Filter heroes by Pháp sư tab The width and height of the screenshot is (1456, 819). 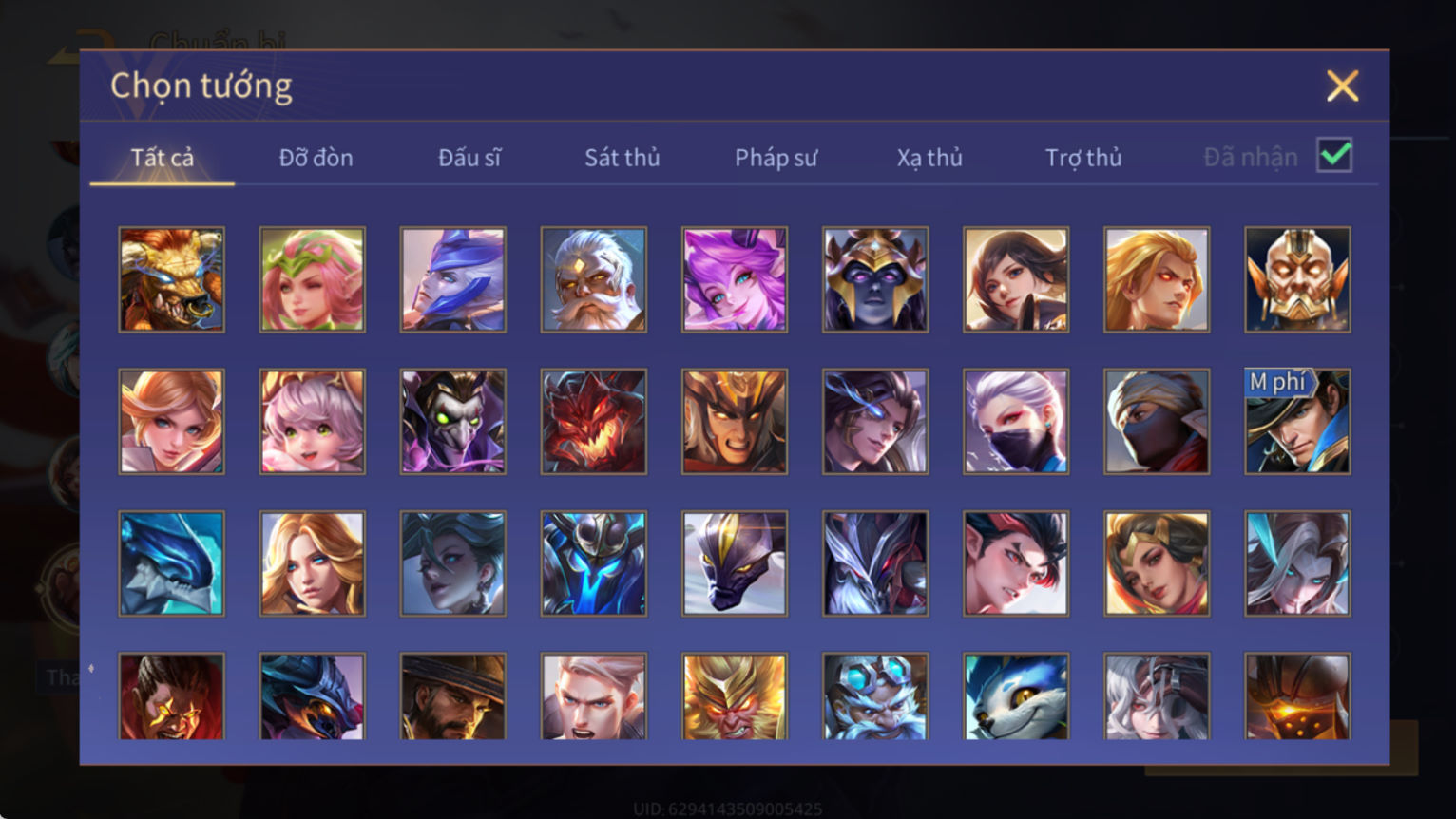(x=776, y=158)
